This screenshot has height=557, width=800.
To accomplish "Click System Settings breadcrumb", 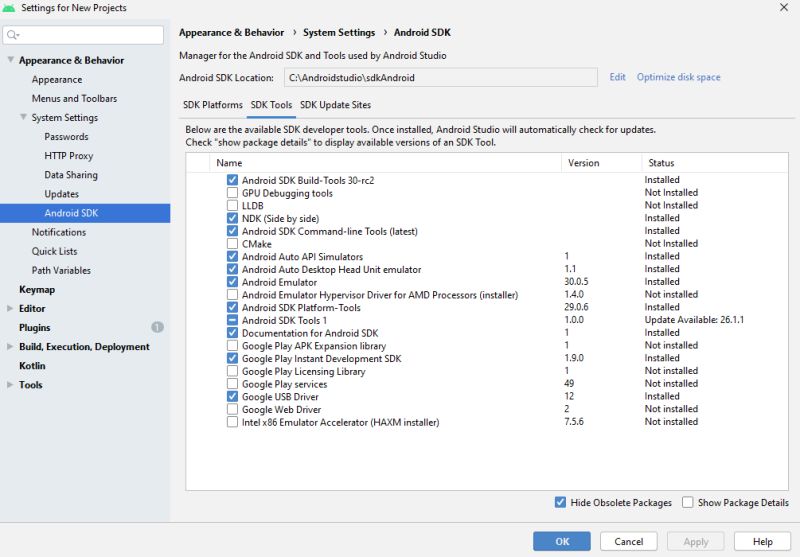I will 339,33.
